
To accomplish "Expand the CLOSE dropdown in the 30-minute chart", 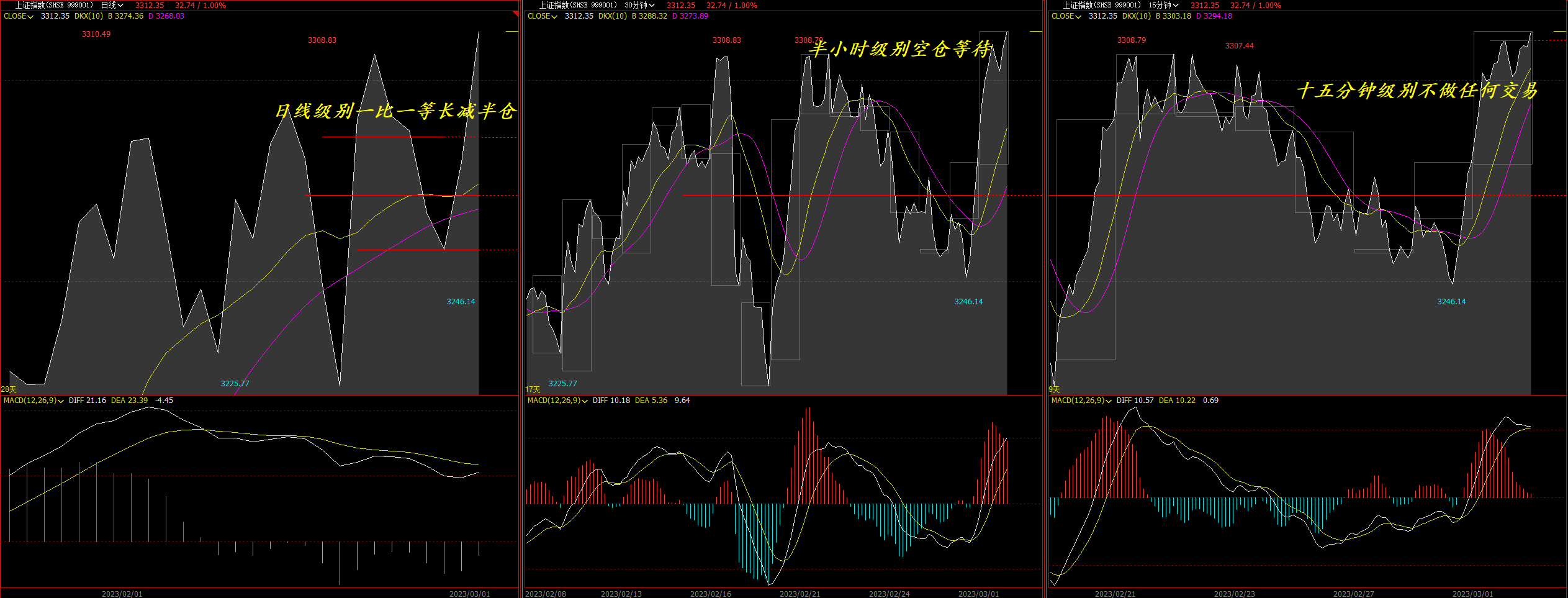I will coord(543,16).
